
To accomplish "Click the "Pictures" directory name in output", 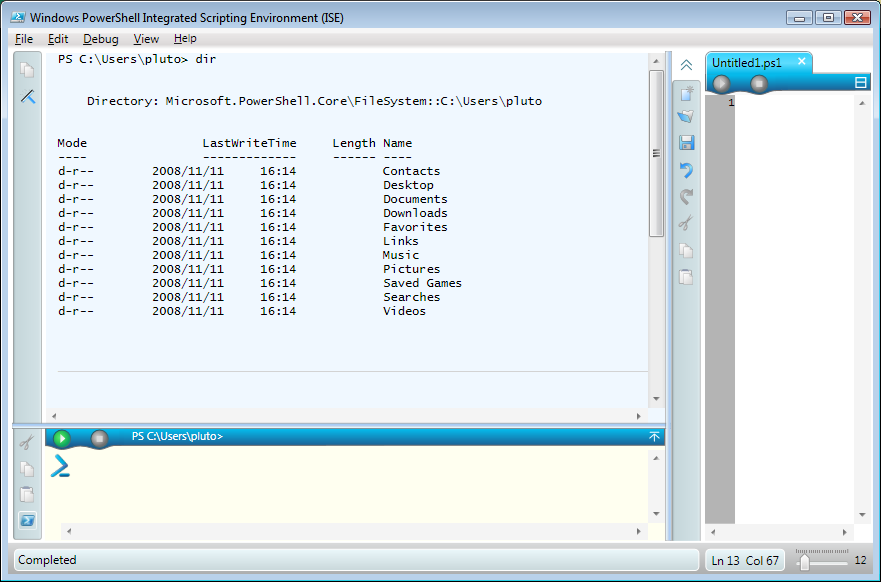I will click(411, 270).
